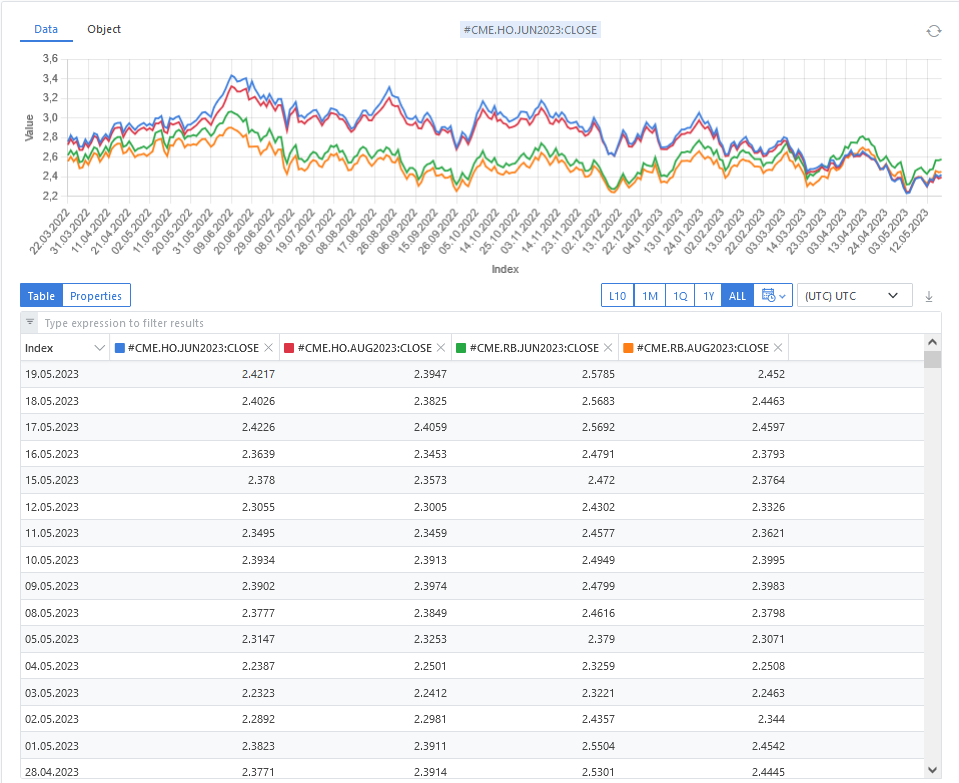Click the download data icon
Screen dimensions: 959x783
pyautogui.click(x=928, y=296)
